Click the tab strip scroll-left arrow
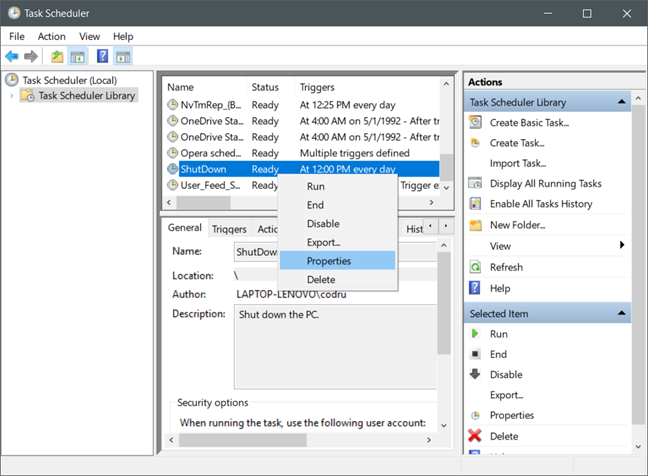This screenshot has height=476, width=648. [x=431, y=226]
